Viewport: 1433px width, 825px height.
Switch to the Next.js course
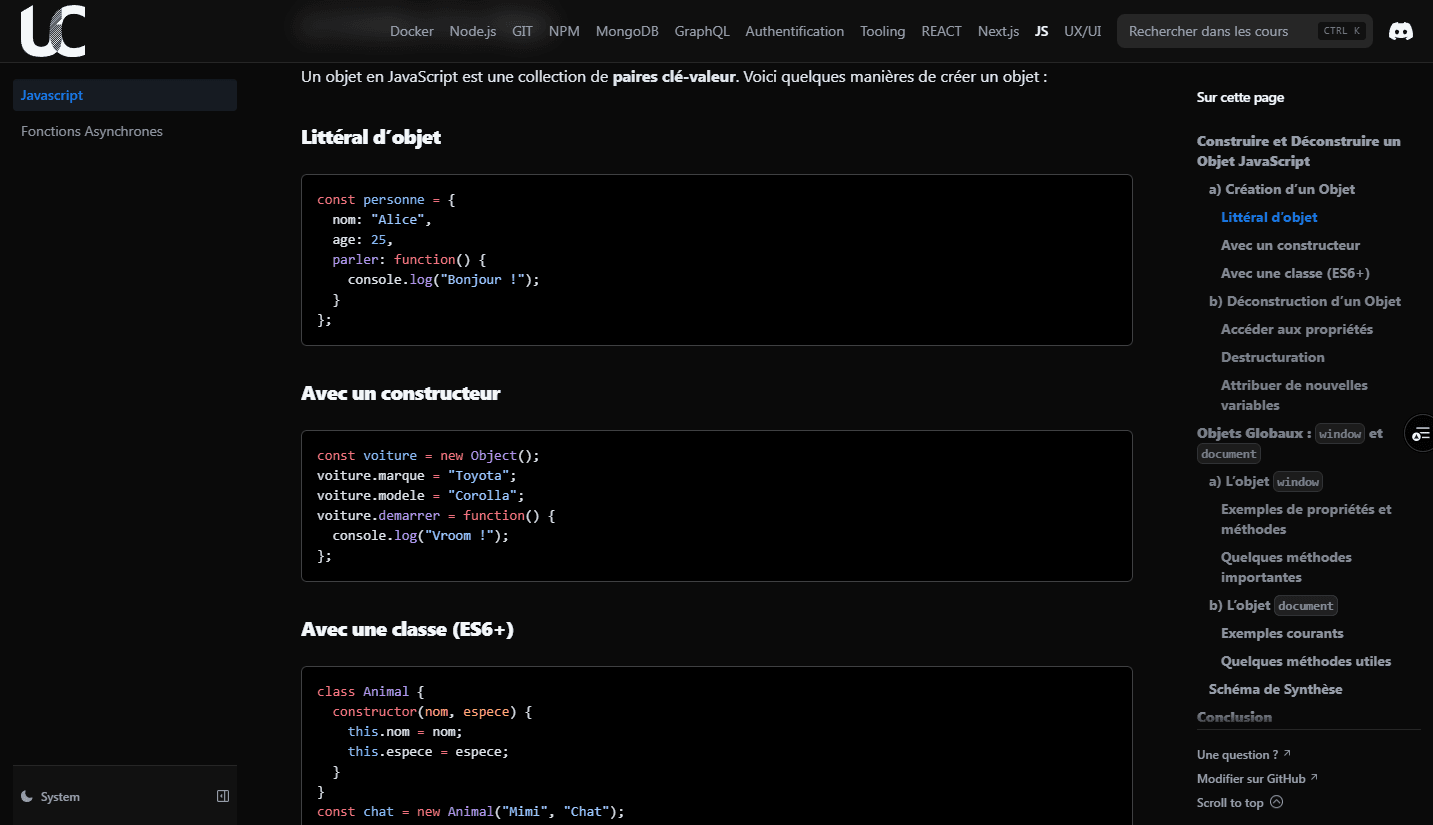(998, 31)
